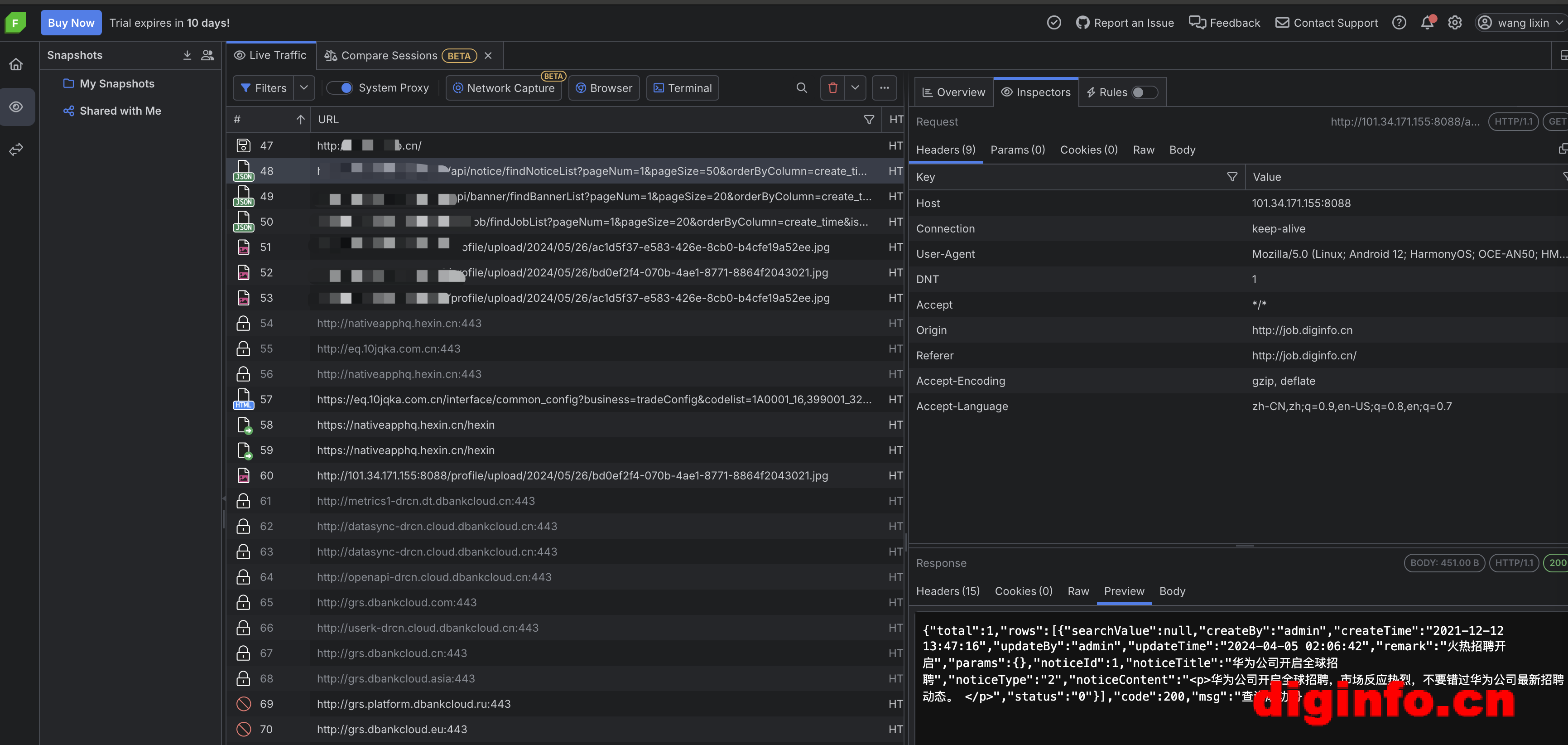This screenshot has width=1568, height=745.
Task: Click the document icon of session 58
Action: (244, 425)
